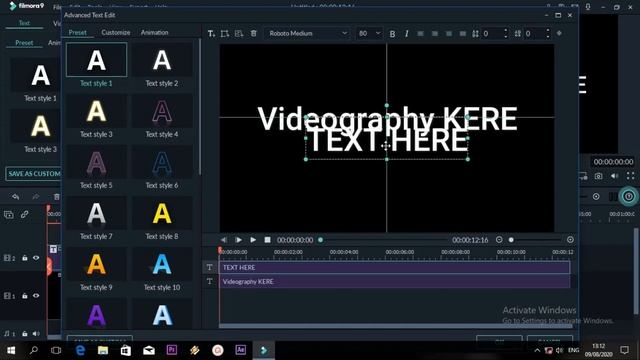The height and width of the screenshot is (360, 640).
Task: Click the keyframe diamond toolbar icon
Action: [x=559, y=33]
